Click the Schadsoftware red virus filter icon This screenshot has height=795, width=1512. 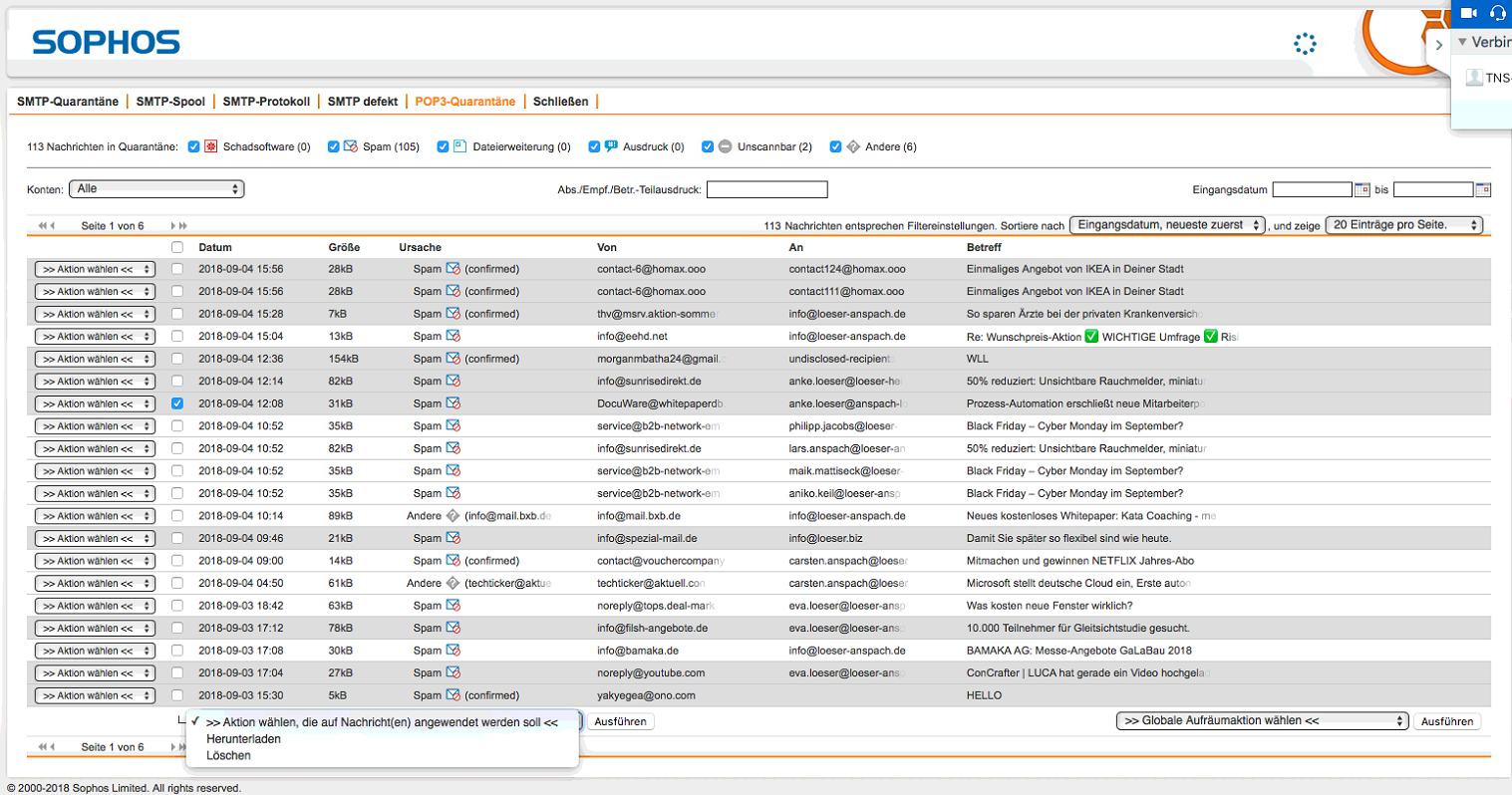click(210, 146)
